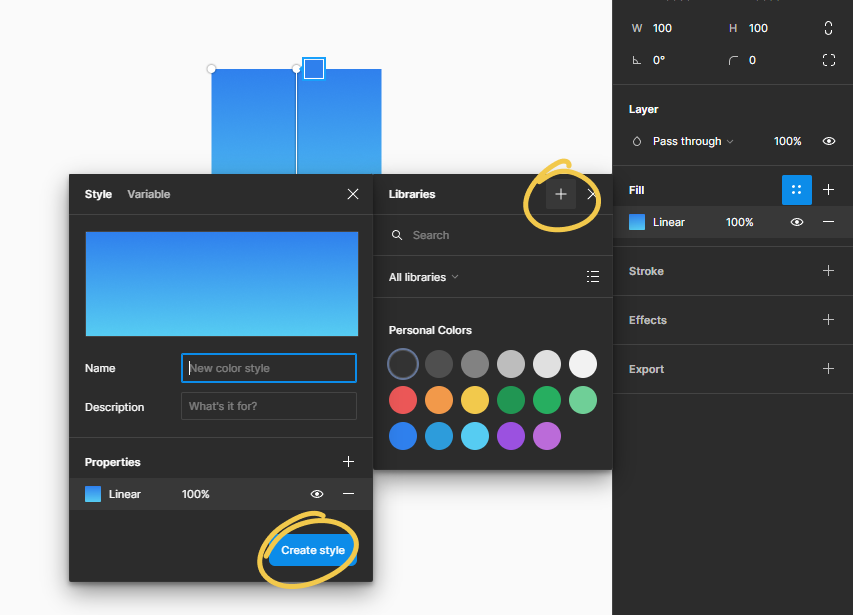Add an export setting with the plus icon
853x615 pixels.
tap(828, 369)
